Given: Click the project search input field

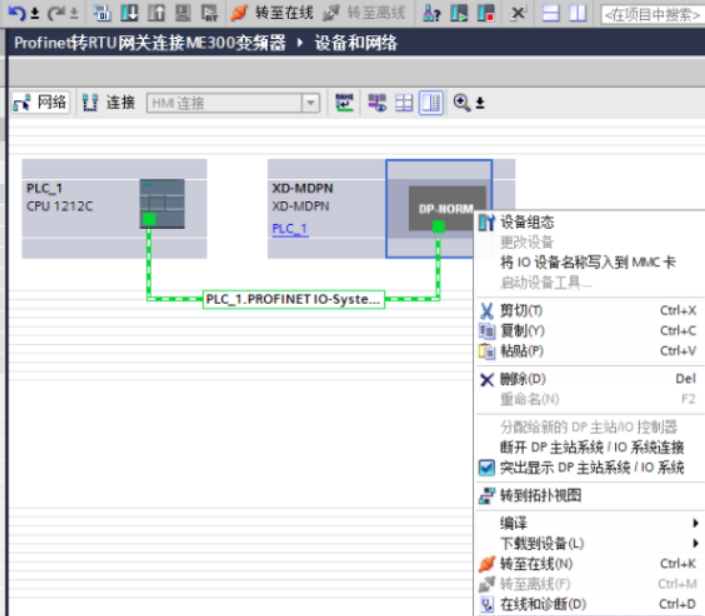Looking at the screenshot, I should point(650,15).
